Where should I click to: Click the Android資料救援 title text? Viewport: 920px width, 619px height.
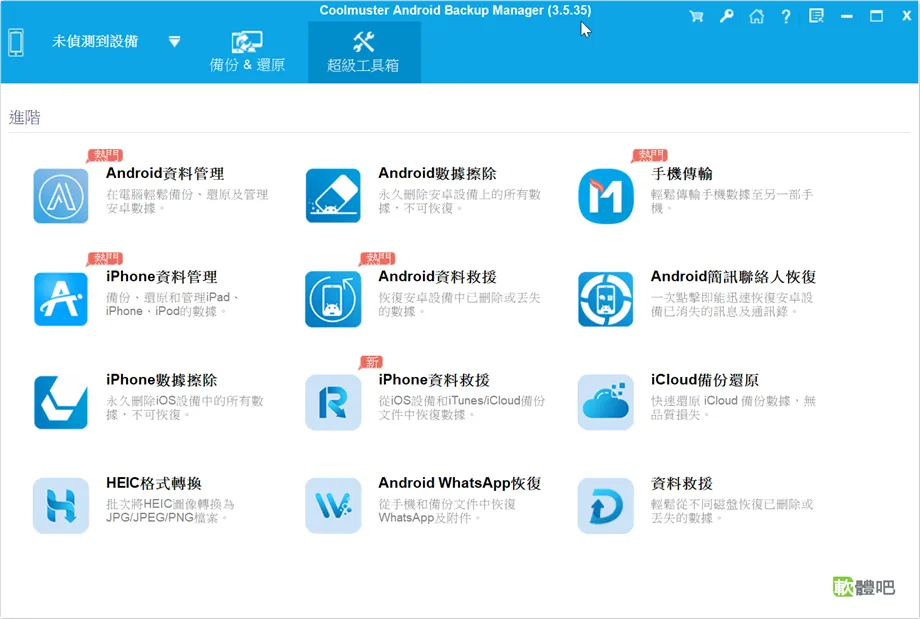click(x=437, y=277)
